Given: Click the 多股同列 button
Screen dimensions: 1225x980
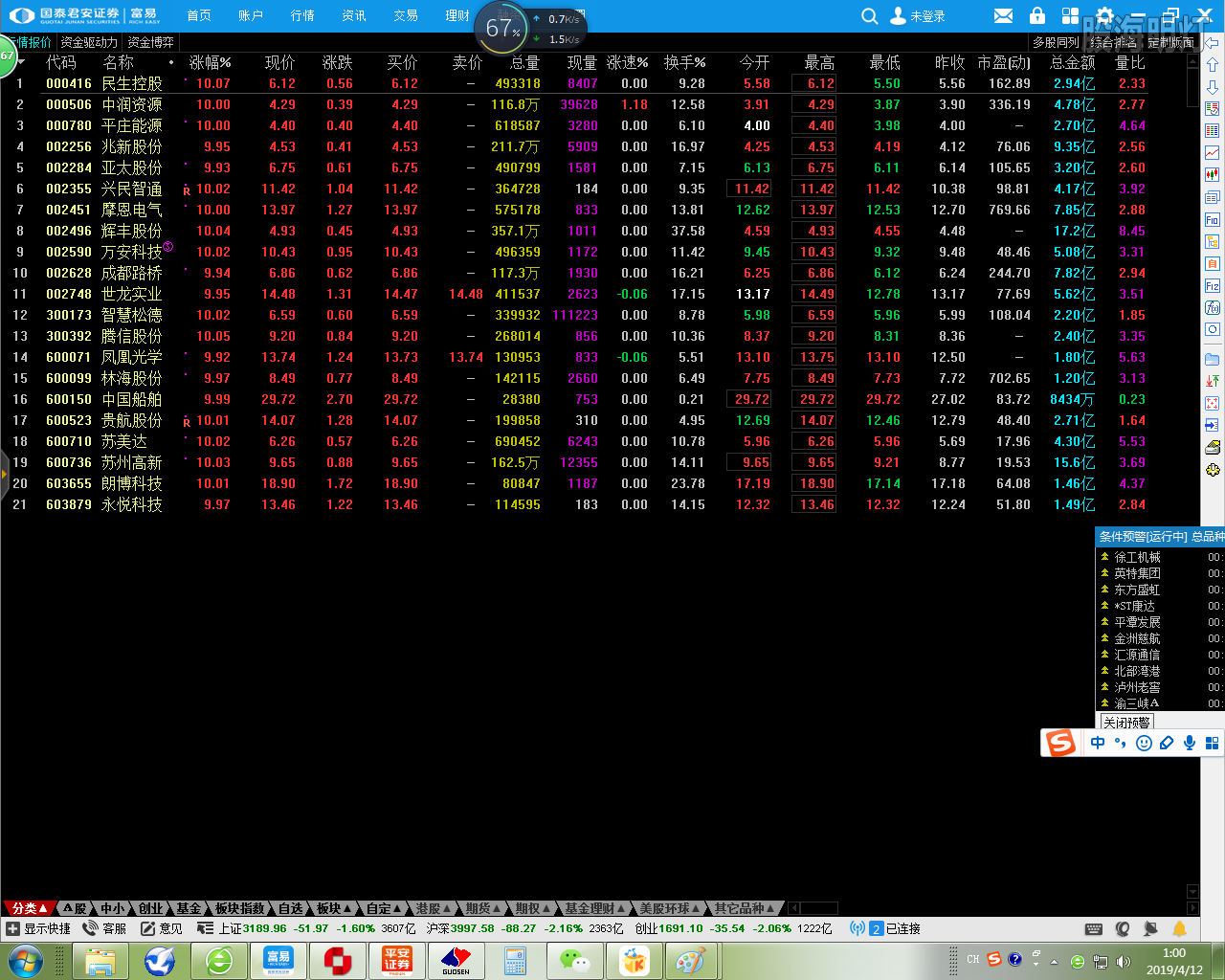Looking at the screenshot, I should (x=1056, y=42).
